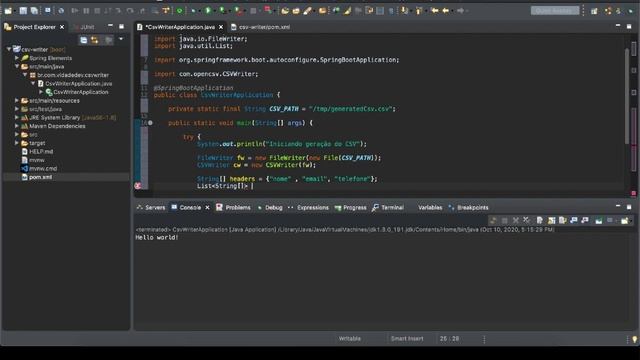Open the Variables tab

click(x=430, y=207)
